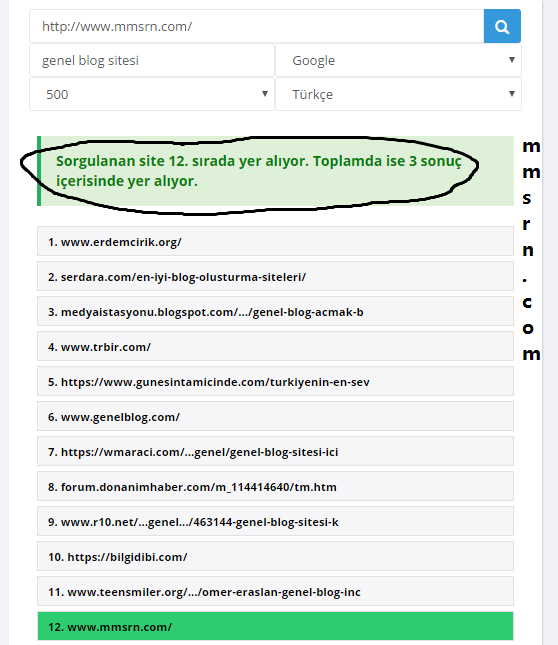Click the green 'Sorgulanan site 12. sırada' result message
The width and height of the screenshot is (558, 645).
pos(276,171)
